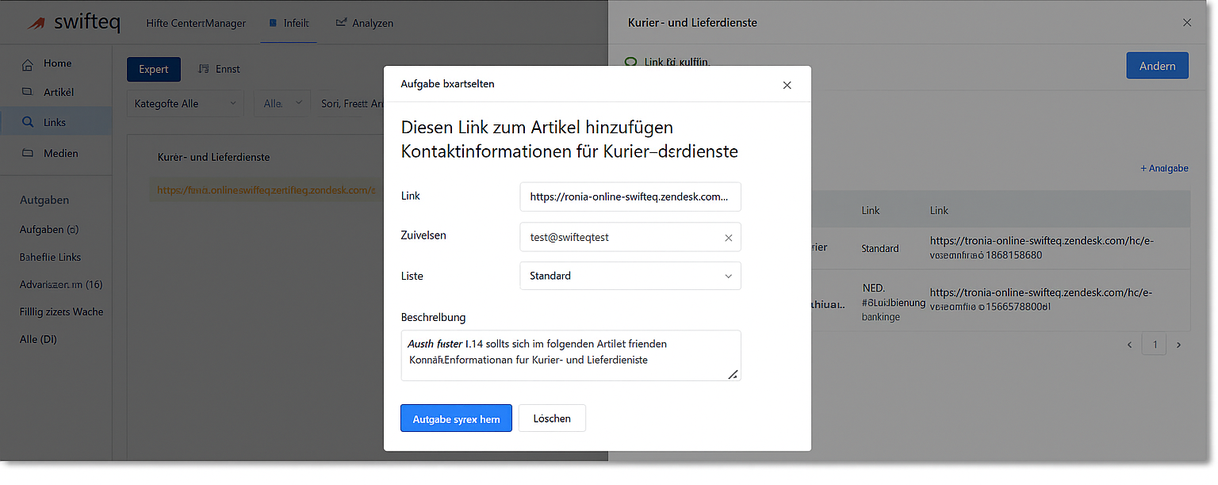
Task: Select Aufgaben (S) in the sidebar
Action: click(x=49, y=229)
